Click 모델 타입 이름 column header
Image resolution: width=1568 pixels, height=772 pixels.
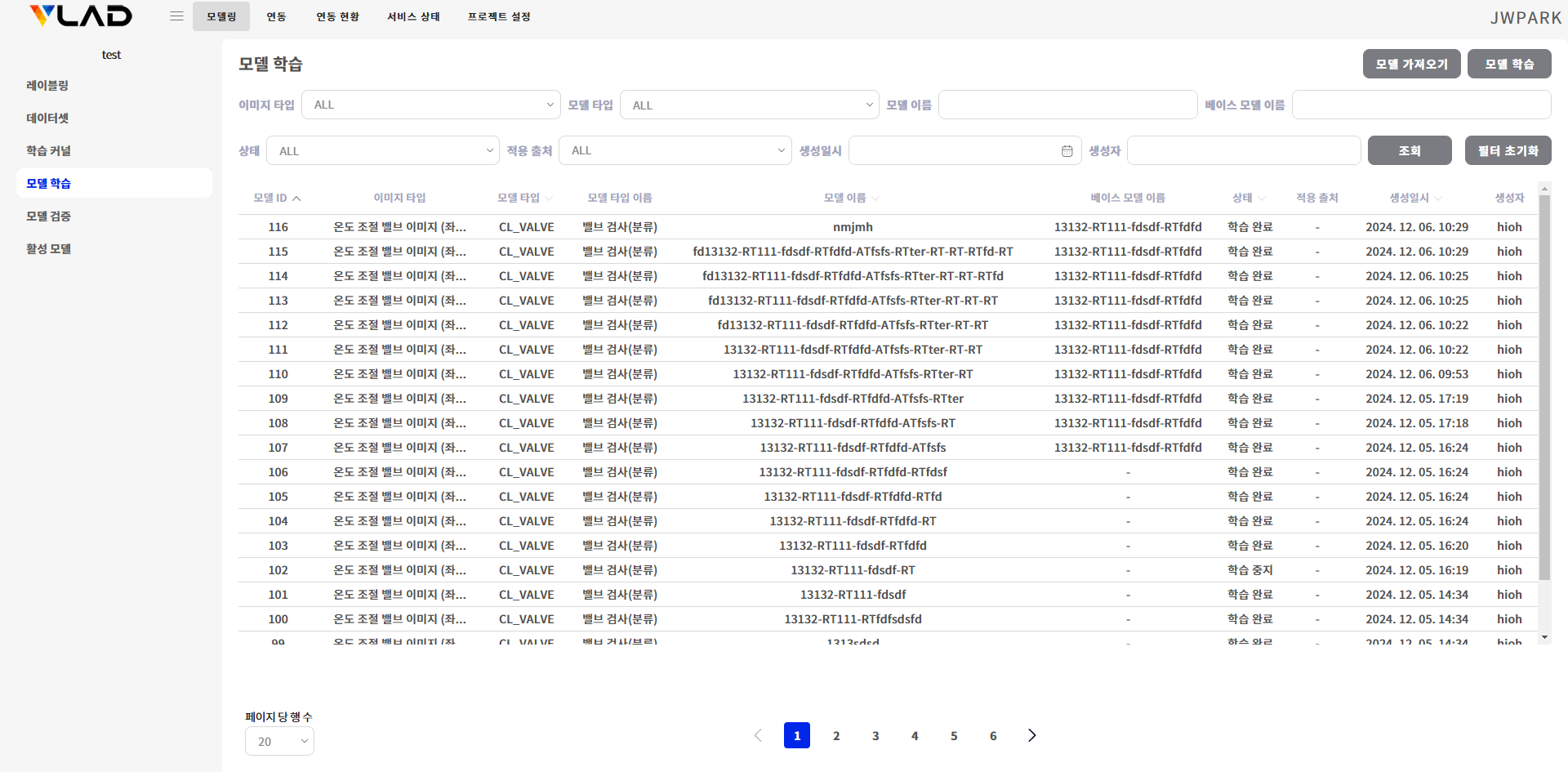620,198
